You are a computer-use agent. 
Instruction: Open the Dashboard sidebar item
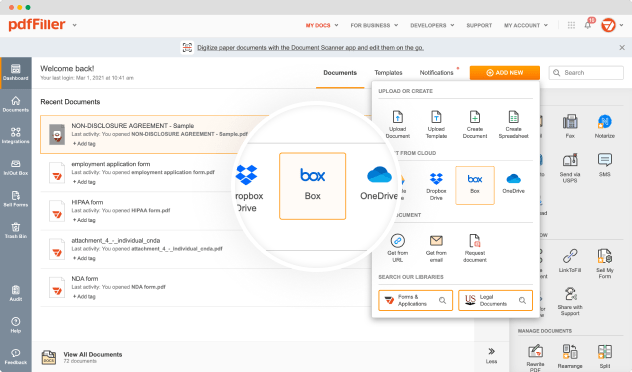(16, 73)
